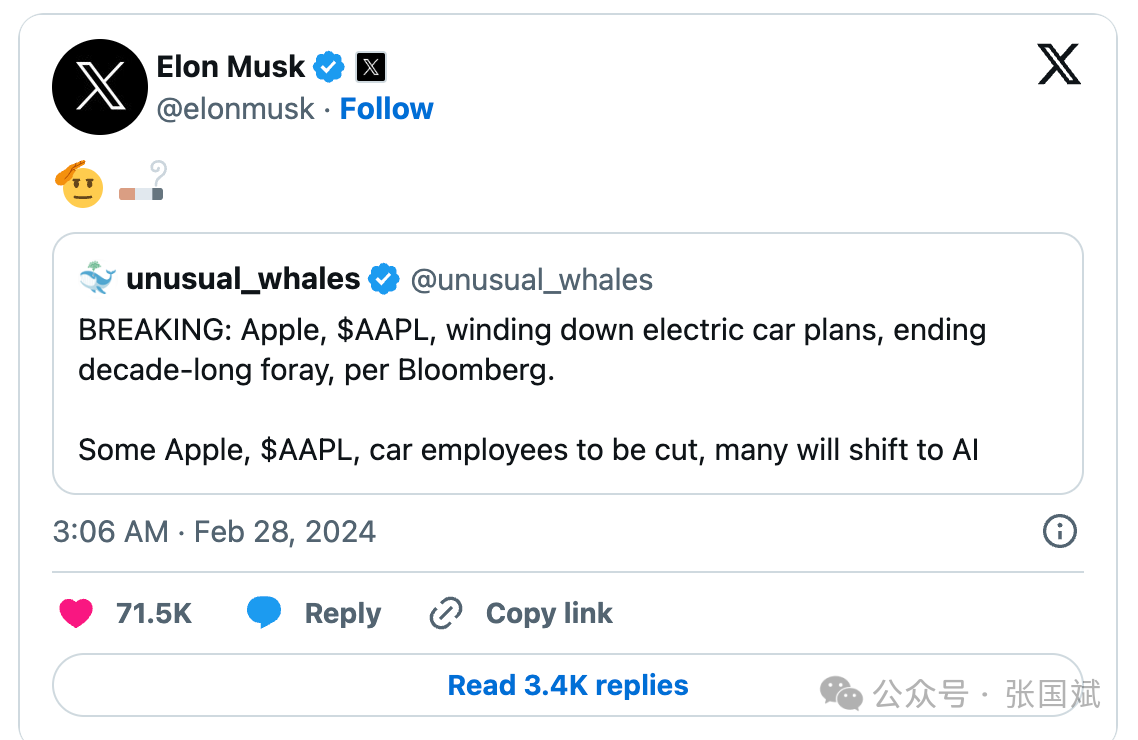
Task: Click the small X affiliation badge
Action: click(371, 67)
